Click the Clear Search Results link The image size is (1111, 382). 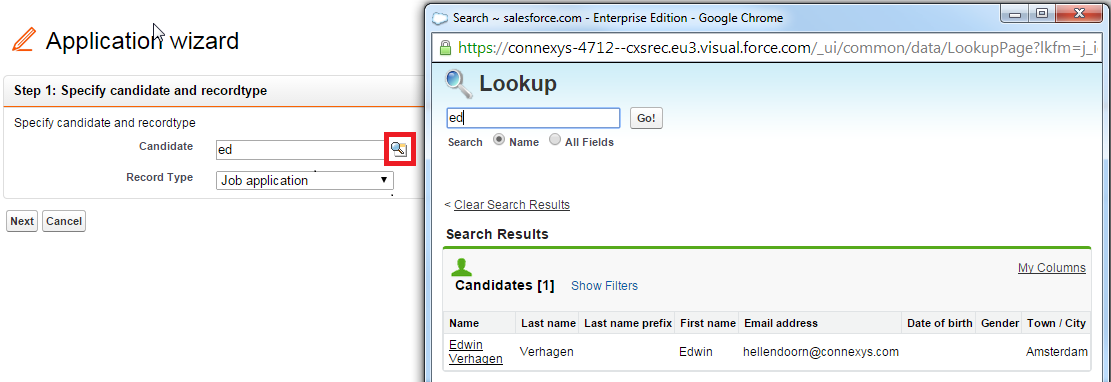click(x=512, y=205)
